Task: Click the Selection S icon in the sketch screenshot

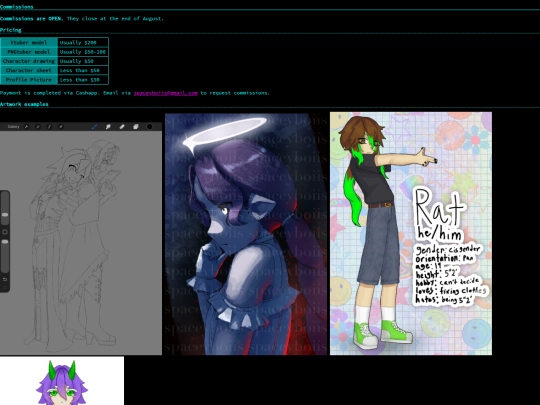Action: (49, 127)
